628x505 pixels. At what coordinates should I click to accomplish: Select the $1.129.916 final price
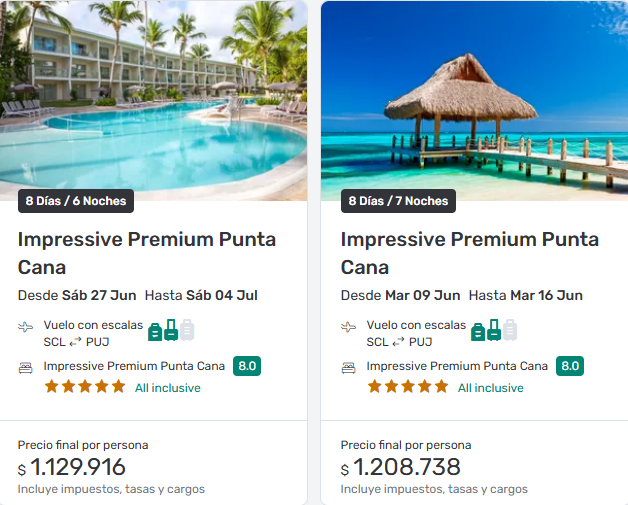click(78, 467)
